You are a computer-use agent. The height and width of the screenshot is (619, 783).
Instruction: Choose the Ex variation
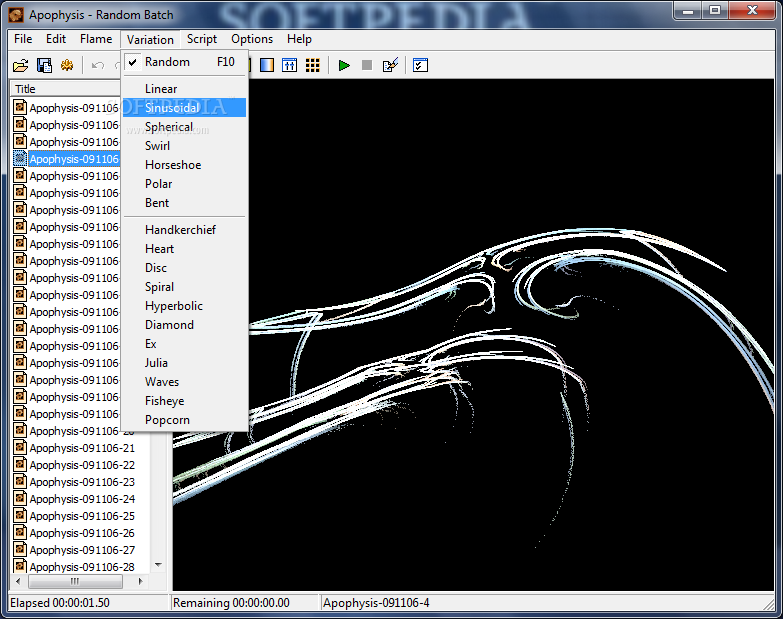pyautogui.click(x=185, y=343)
